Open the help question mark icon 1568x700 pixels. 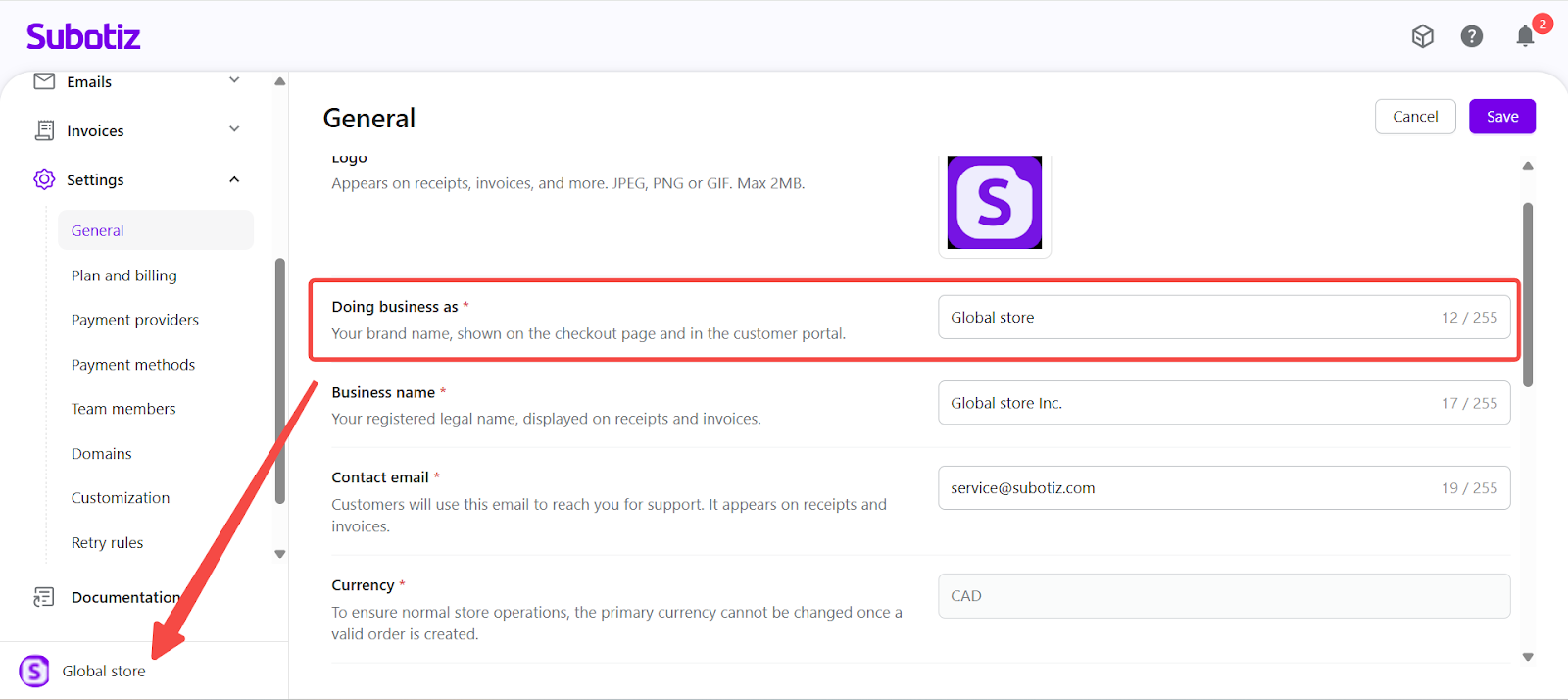pos(1471,36)
